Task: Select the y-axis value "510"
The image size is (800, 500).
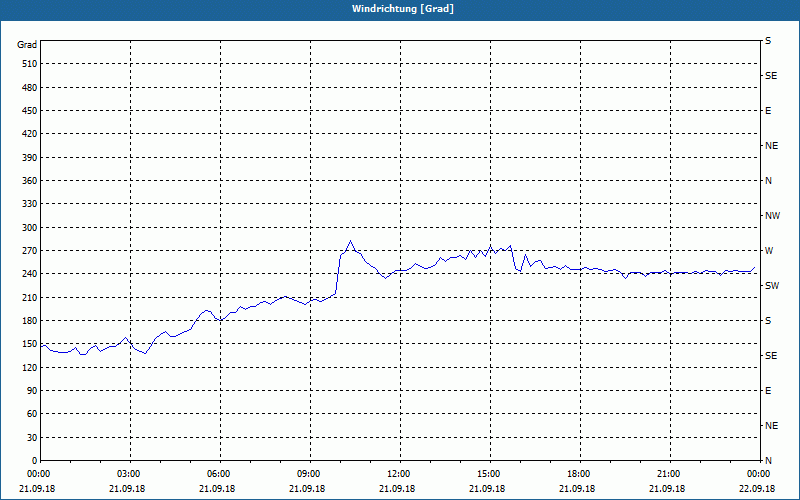Action: [30, 64]
